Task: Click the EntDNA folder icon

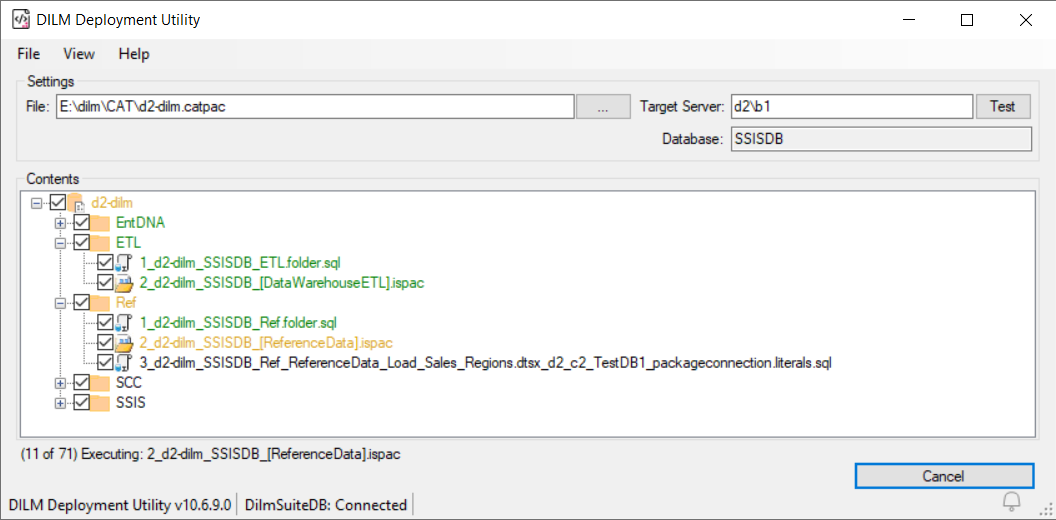Action: (100, 222)
